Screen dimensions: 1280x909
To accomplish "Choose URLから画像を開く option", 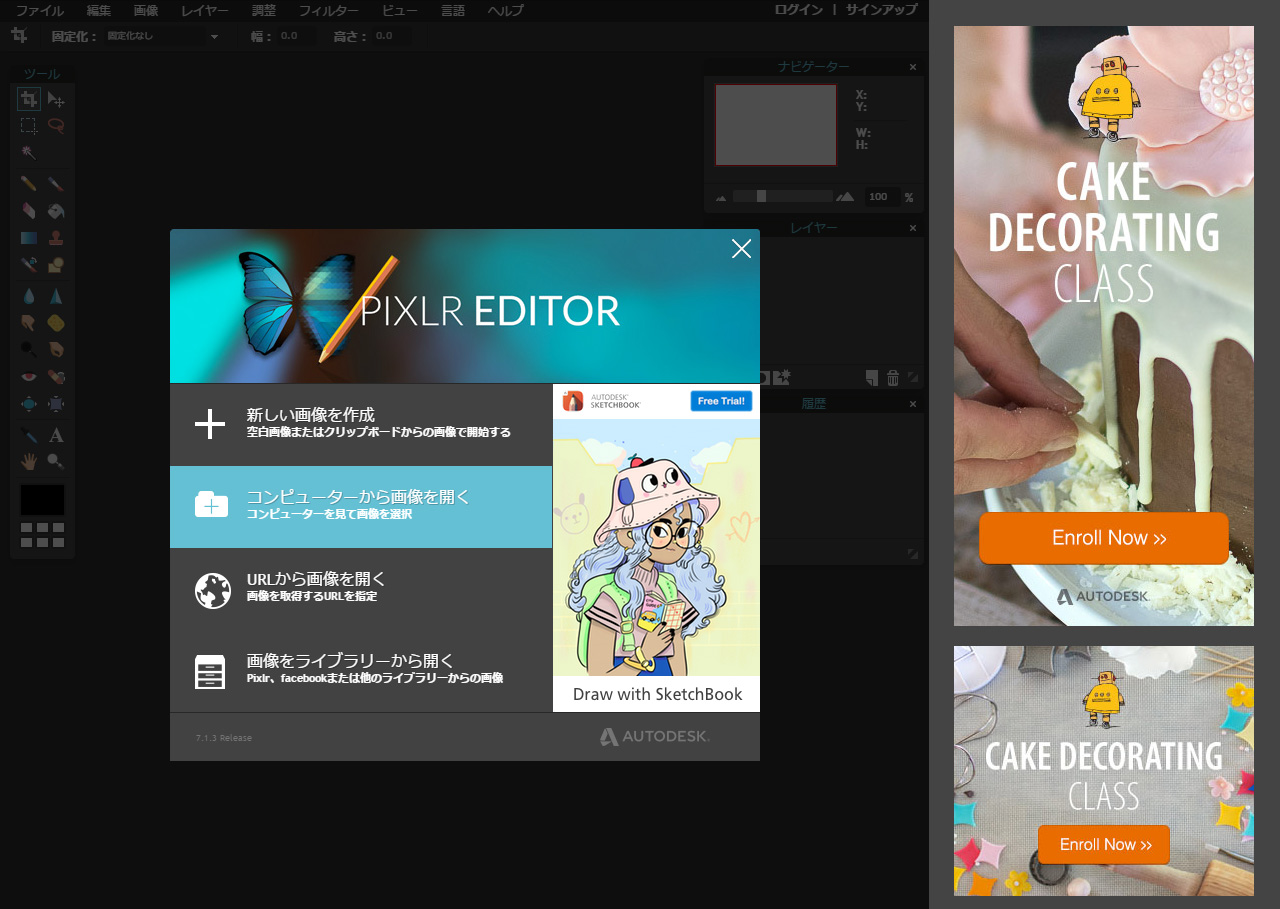I will (x=361, y=589).
